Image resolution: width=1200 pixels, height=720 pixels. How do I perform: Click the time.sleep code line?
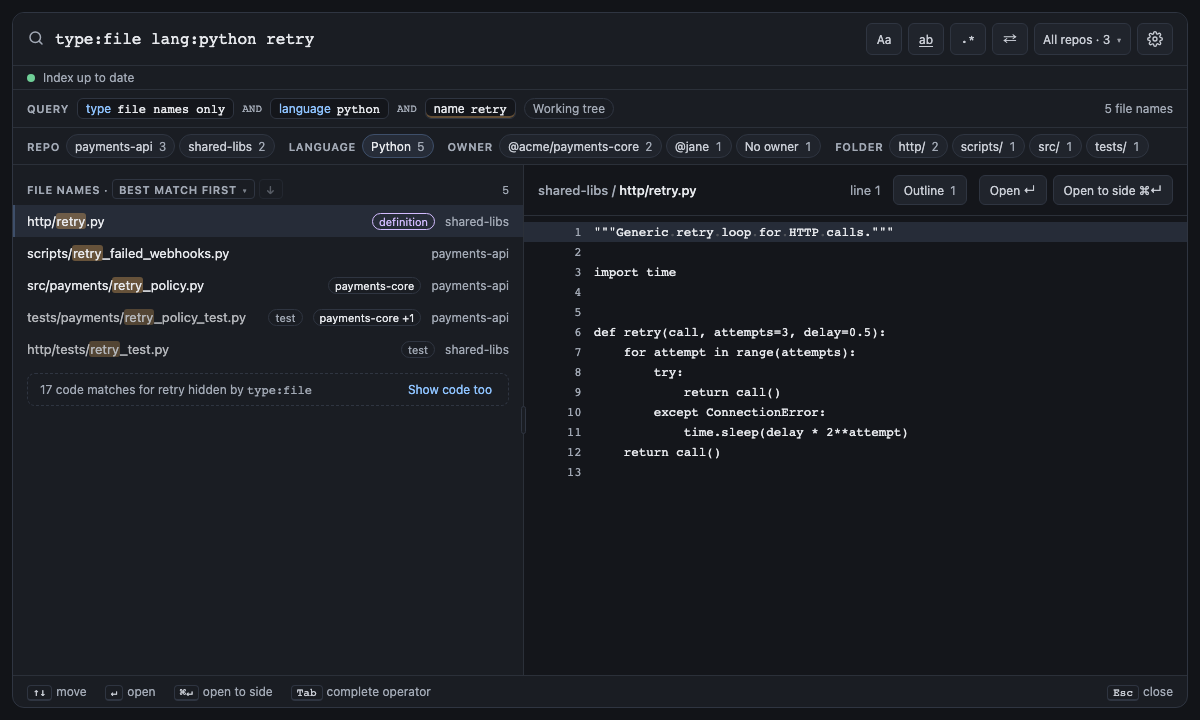(x=796, y=432)
